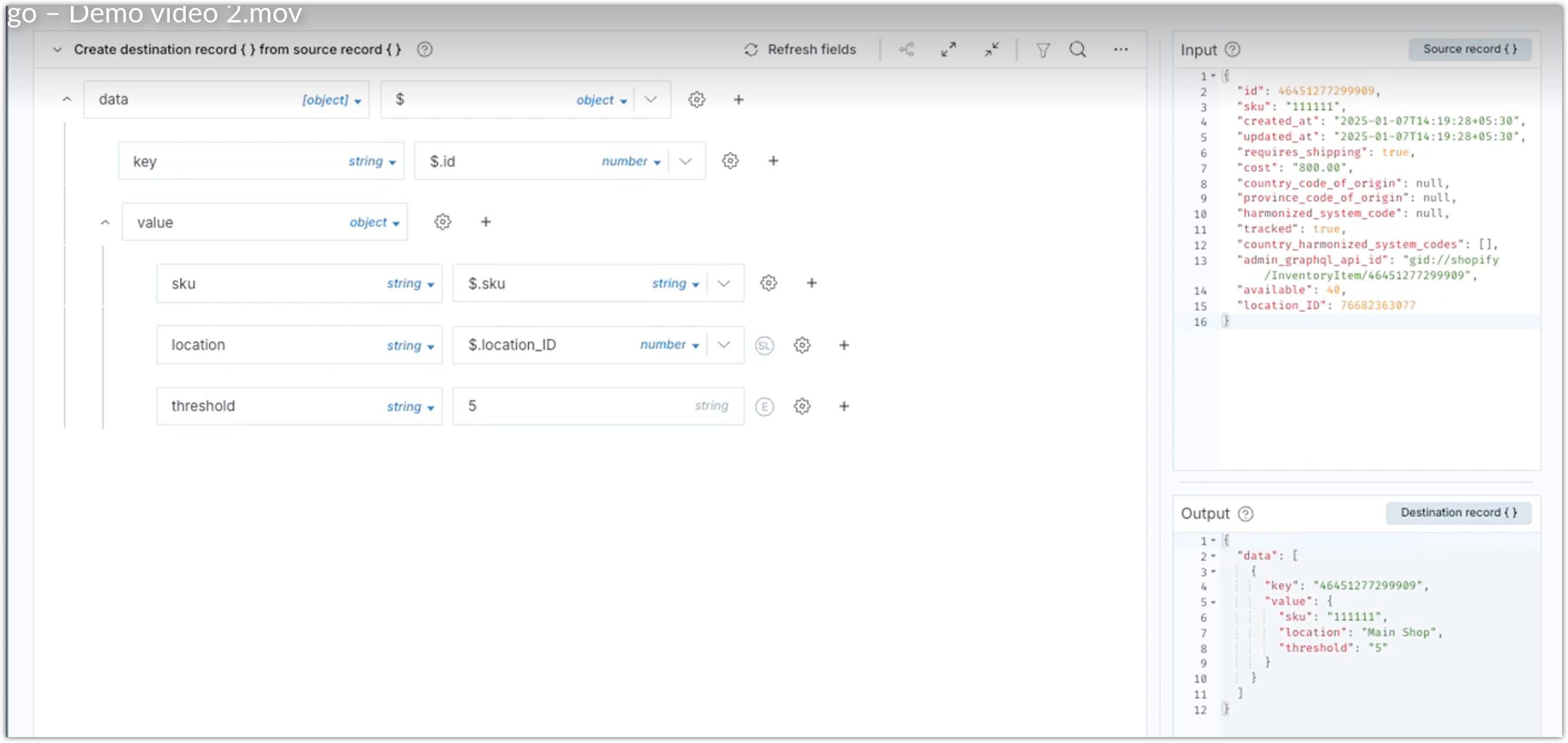
Task: Open settings gear for the location row
Action: click(802, 346)
